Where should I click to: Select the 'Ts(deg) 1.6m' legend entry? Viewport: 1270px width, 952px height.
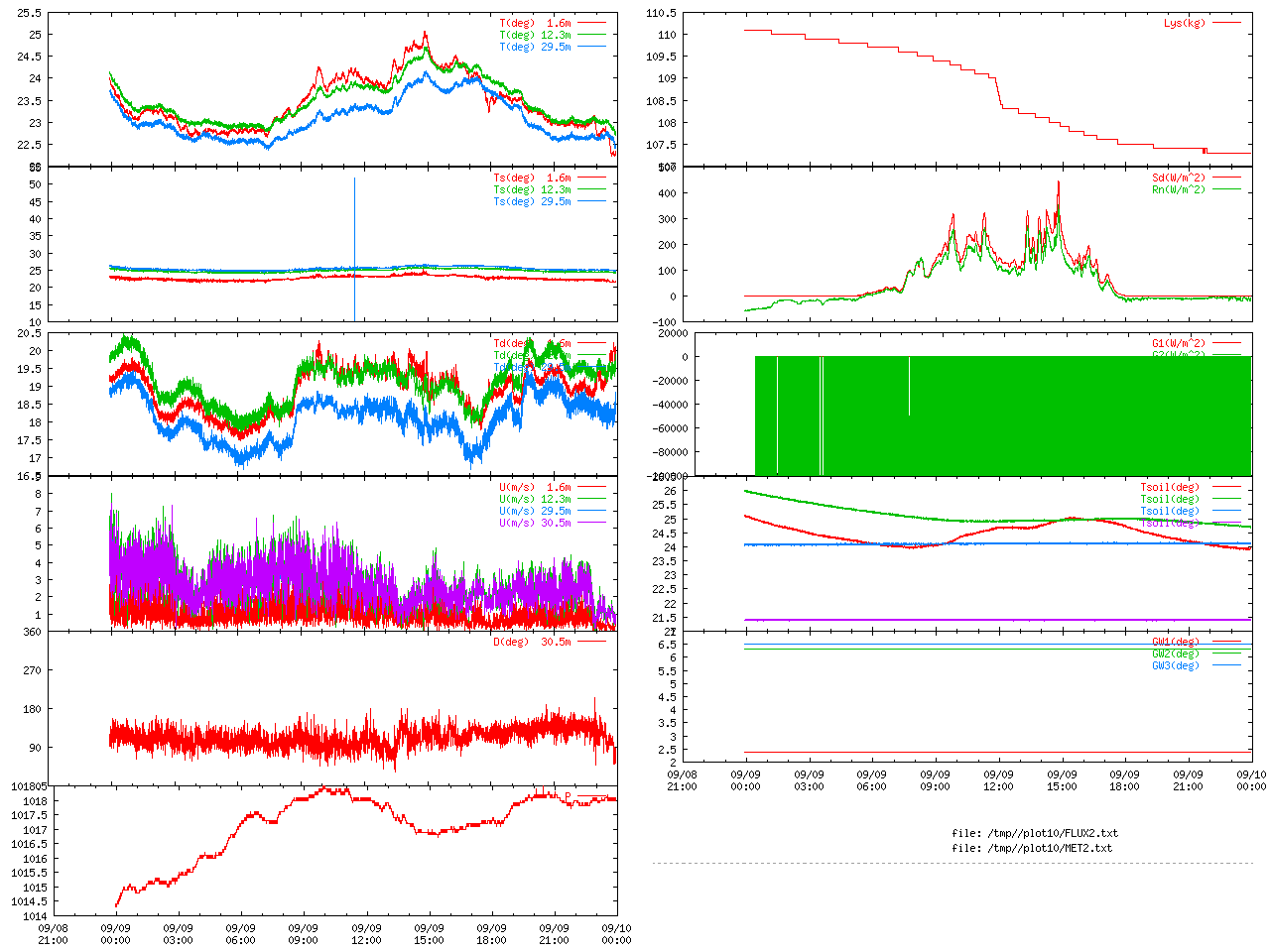533,178
